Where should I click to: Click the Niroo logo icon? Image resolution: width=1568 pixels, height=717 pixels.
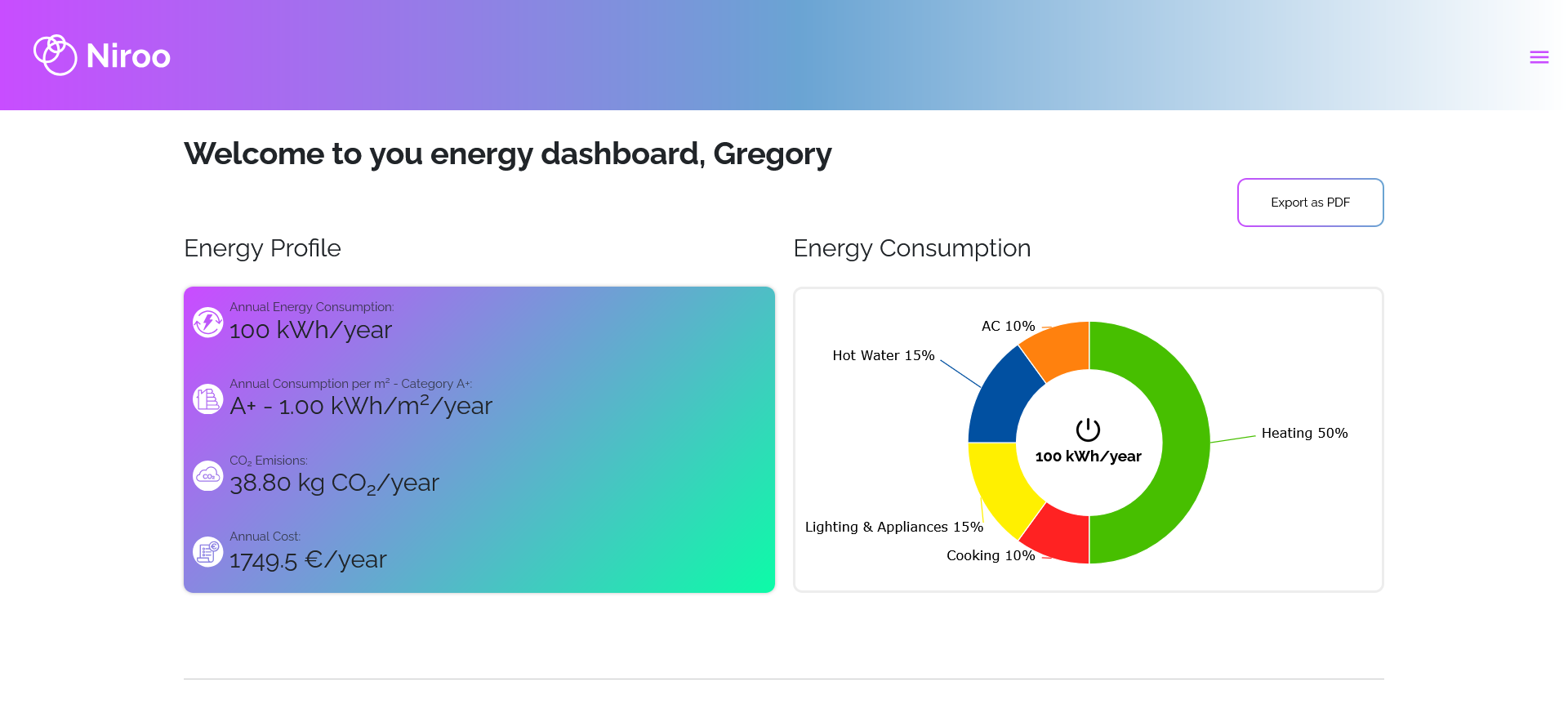55,56
